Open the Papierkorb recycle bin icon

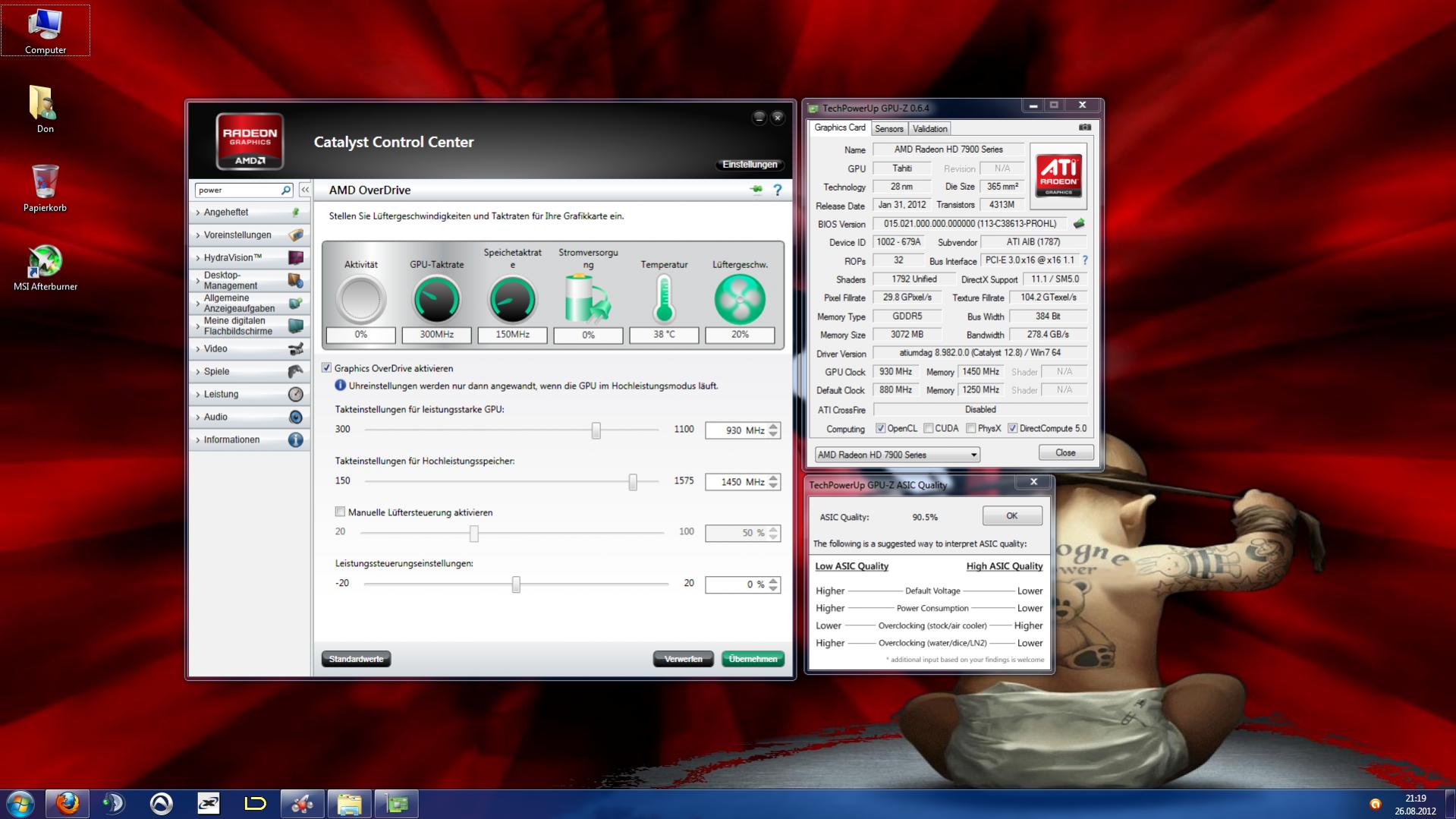(x=45, y=188)
